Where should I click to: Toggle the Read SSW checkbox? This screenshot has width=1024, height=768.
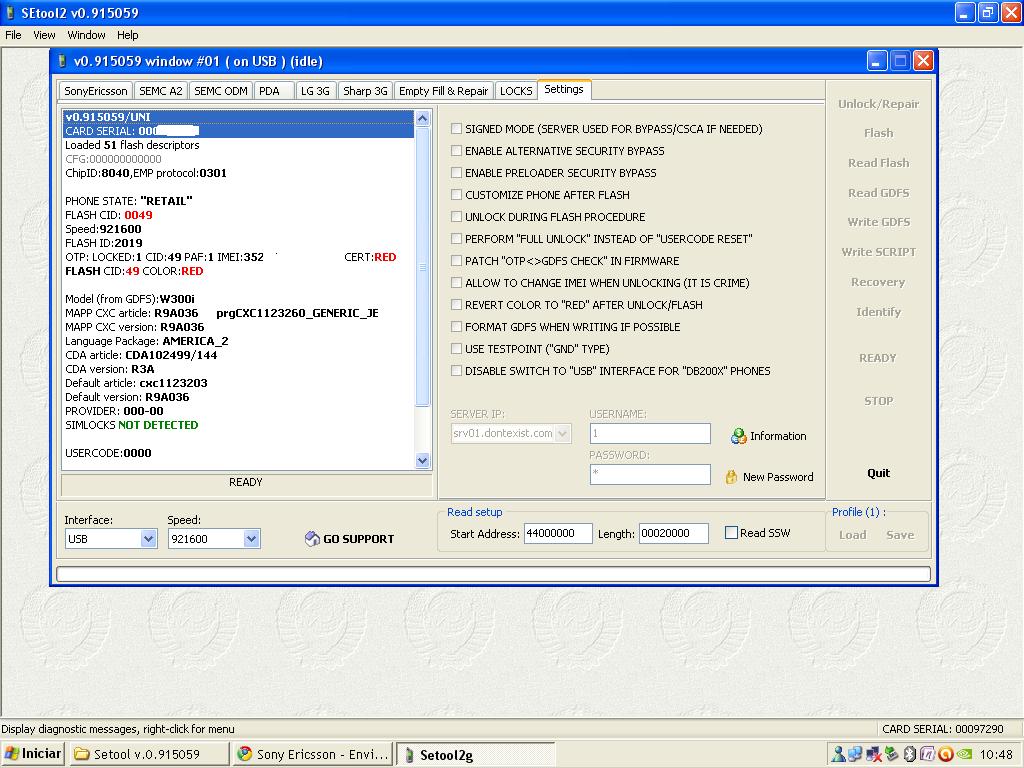731,533
